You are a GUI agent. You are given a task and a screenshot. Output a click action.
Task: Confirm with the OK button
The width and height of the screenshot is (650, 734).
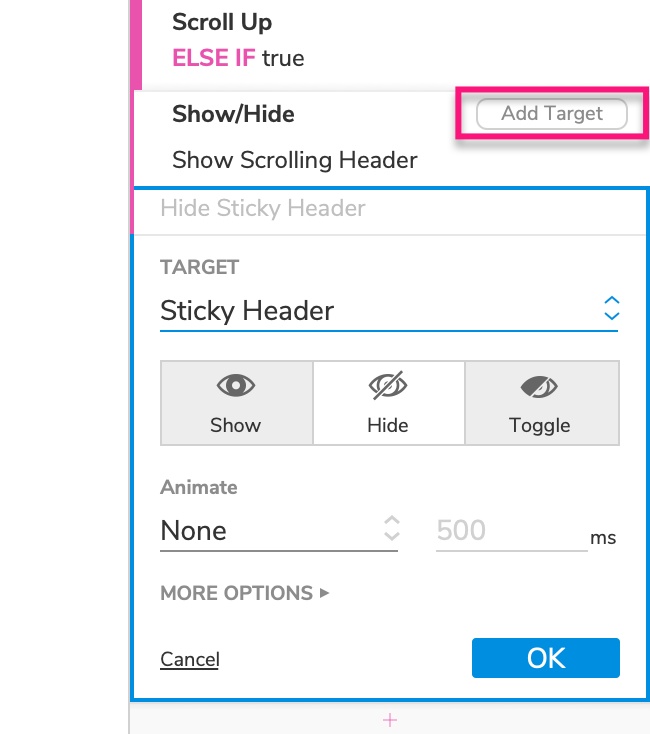pos(546,658)
